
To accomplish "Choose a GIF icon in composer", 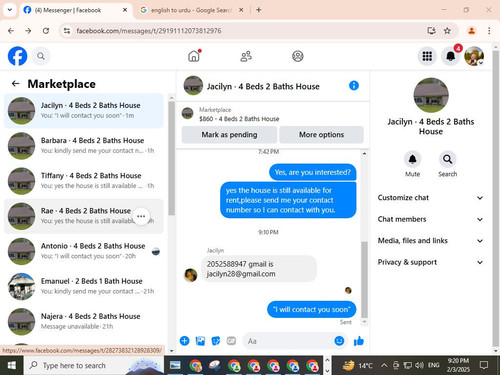I will (231, 341).
